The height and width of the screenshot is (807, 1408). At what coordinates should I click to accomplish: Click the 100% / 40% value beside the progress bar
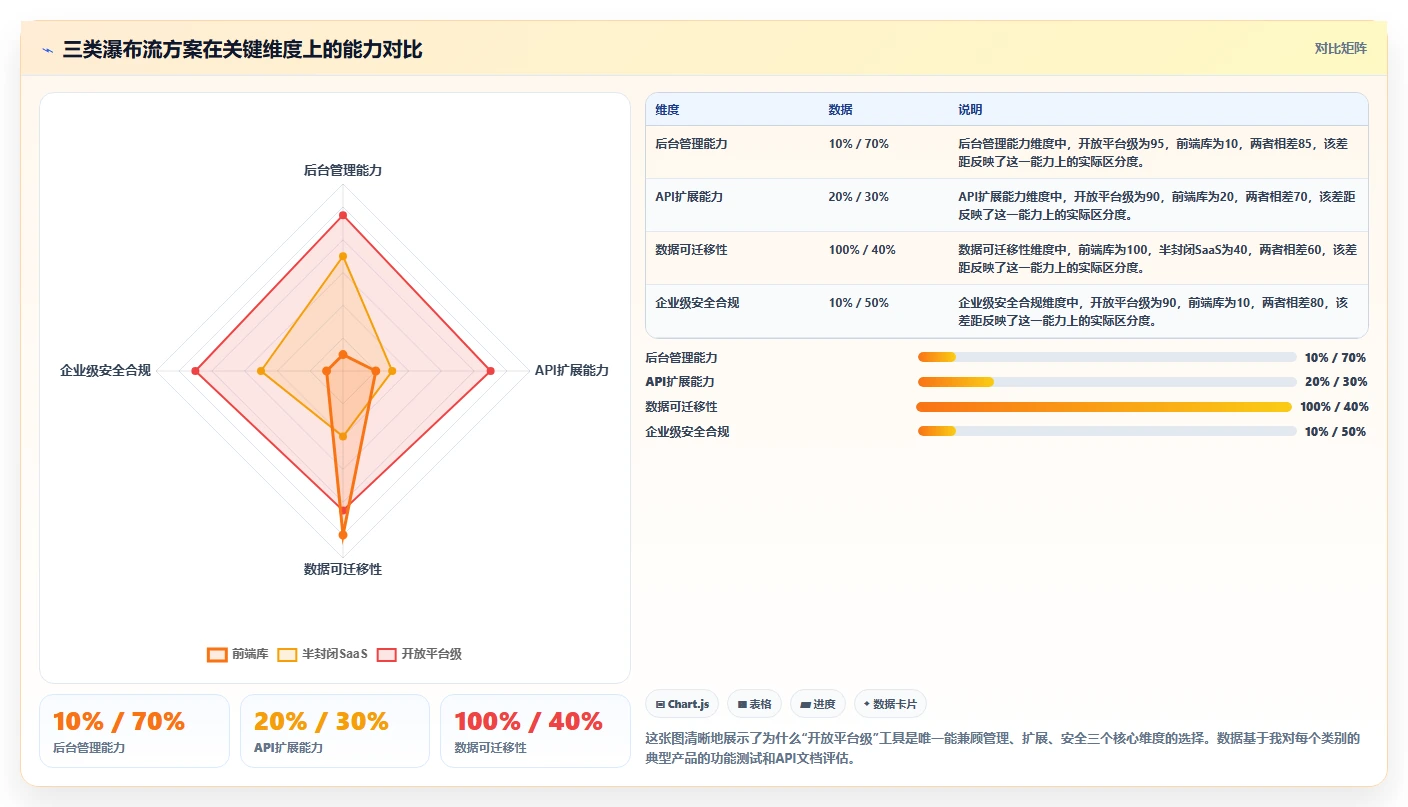[1334, 407]
